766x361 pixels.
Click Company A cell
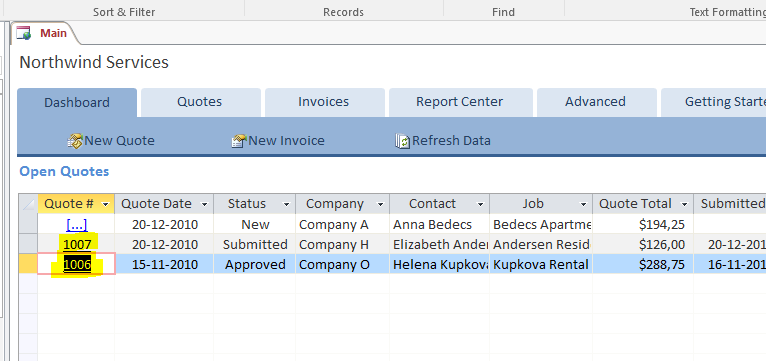click(342, 224)
